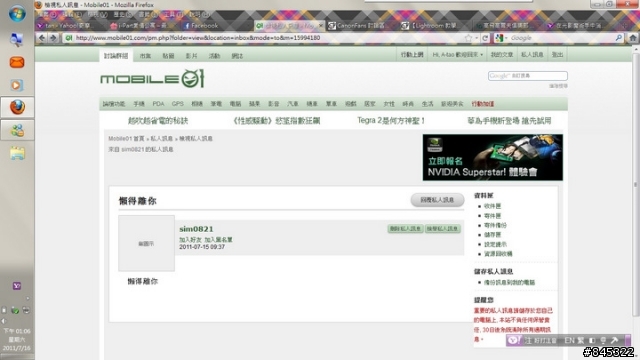Go to the Firefox home page icon
640x360 pixels.
[633, 38]
